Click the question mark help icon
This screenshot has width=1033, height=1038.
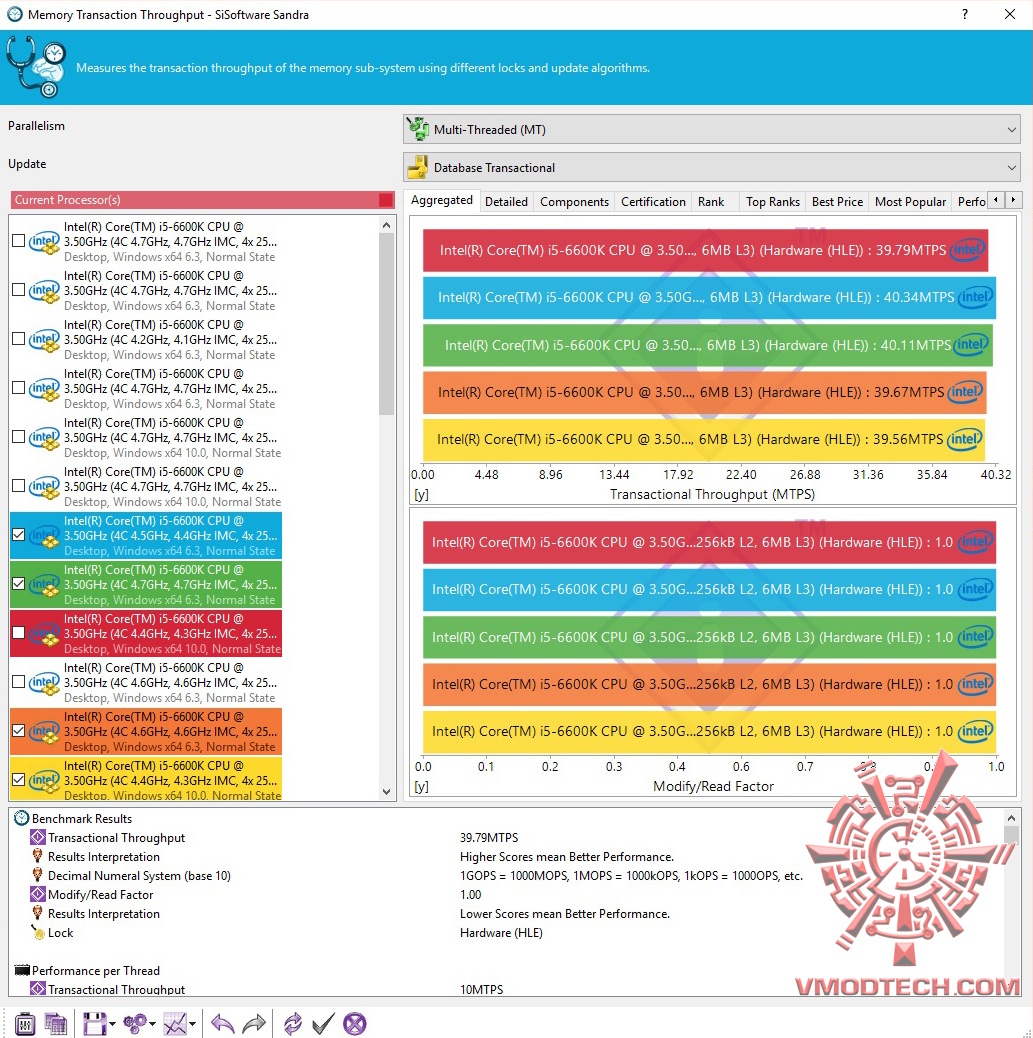965,14
